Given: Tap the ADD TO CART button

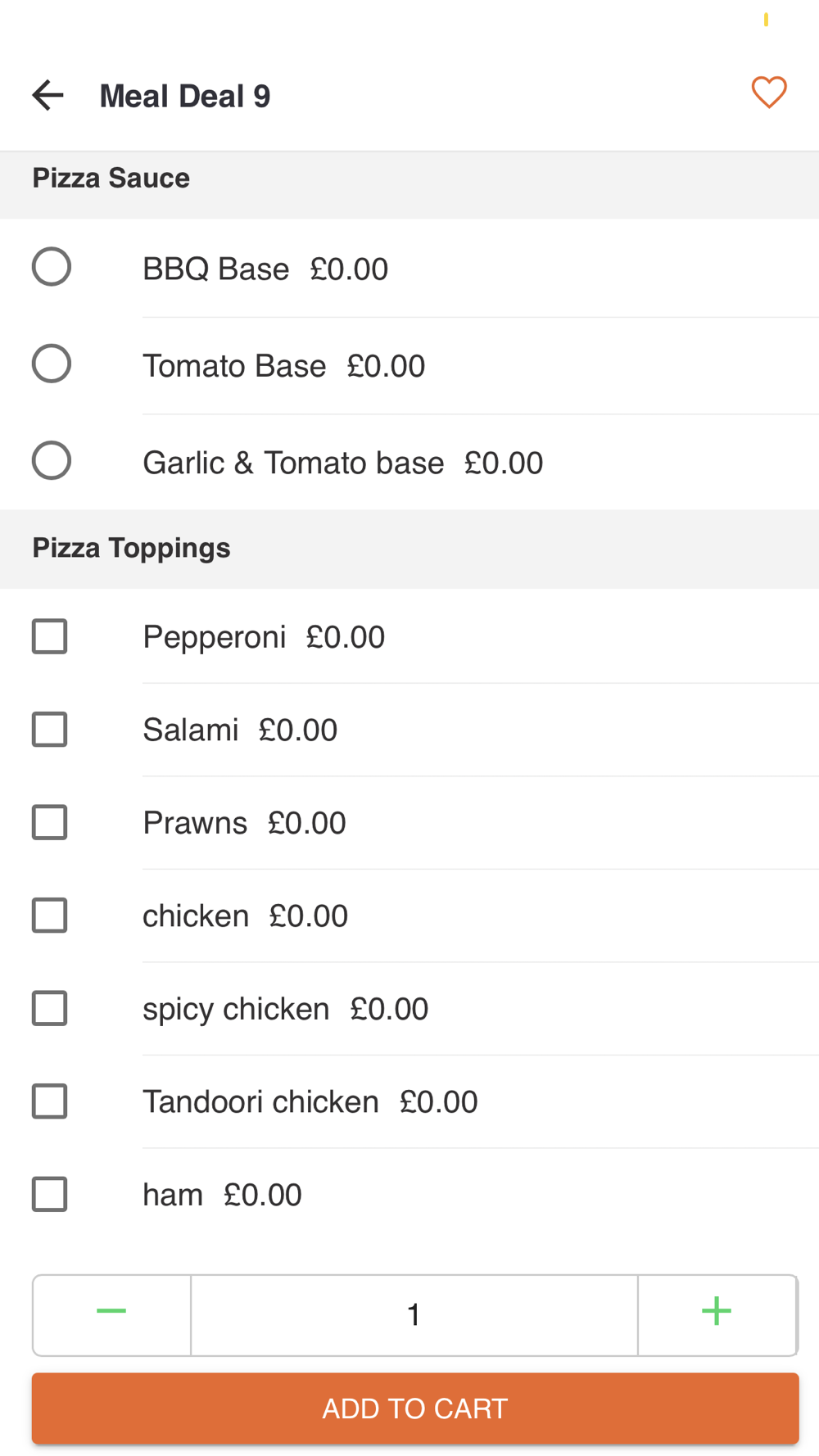Looking at the screenshot, I should [415, 1409].
